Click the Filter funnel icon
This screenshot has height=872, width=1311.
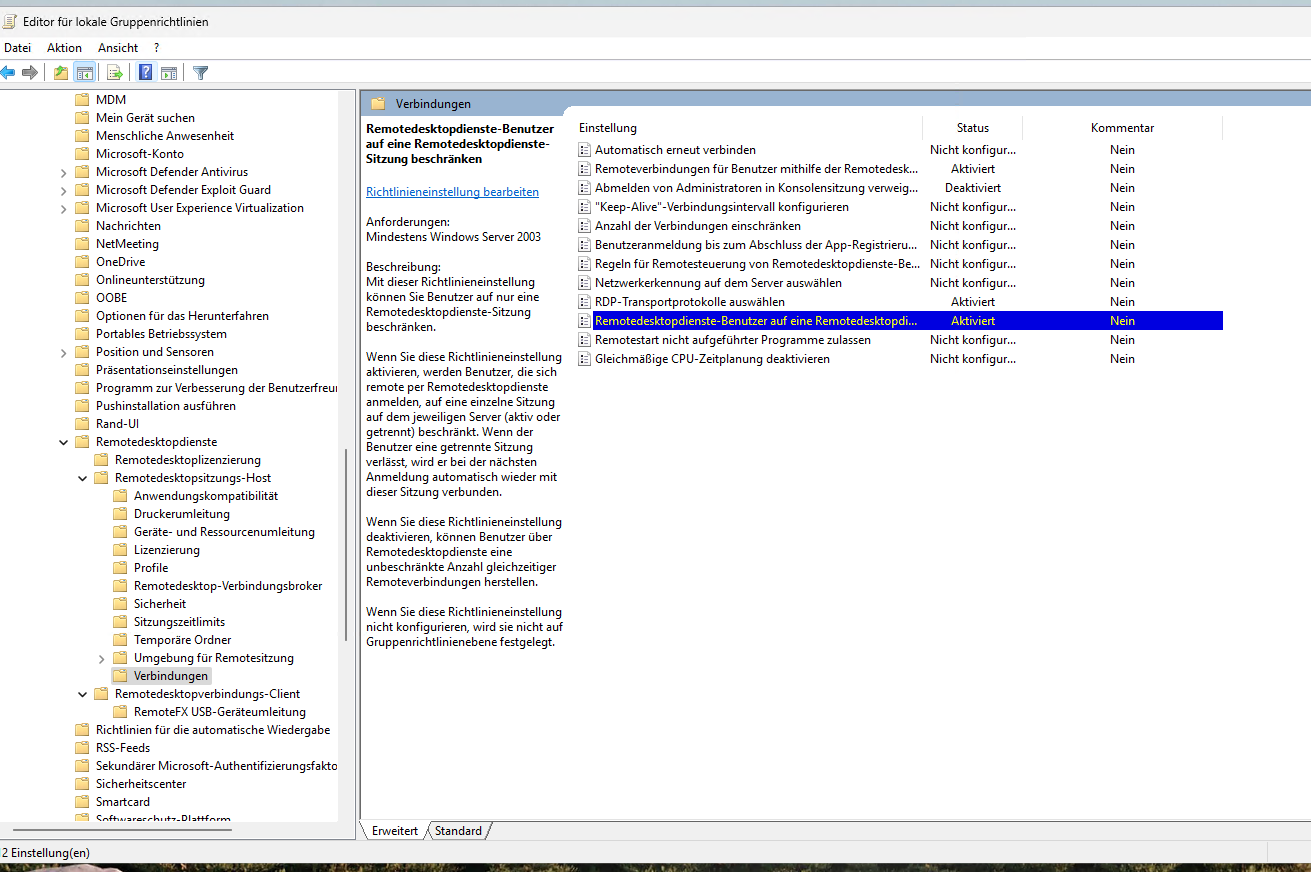[201, 72]
